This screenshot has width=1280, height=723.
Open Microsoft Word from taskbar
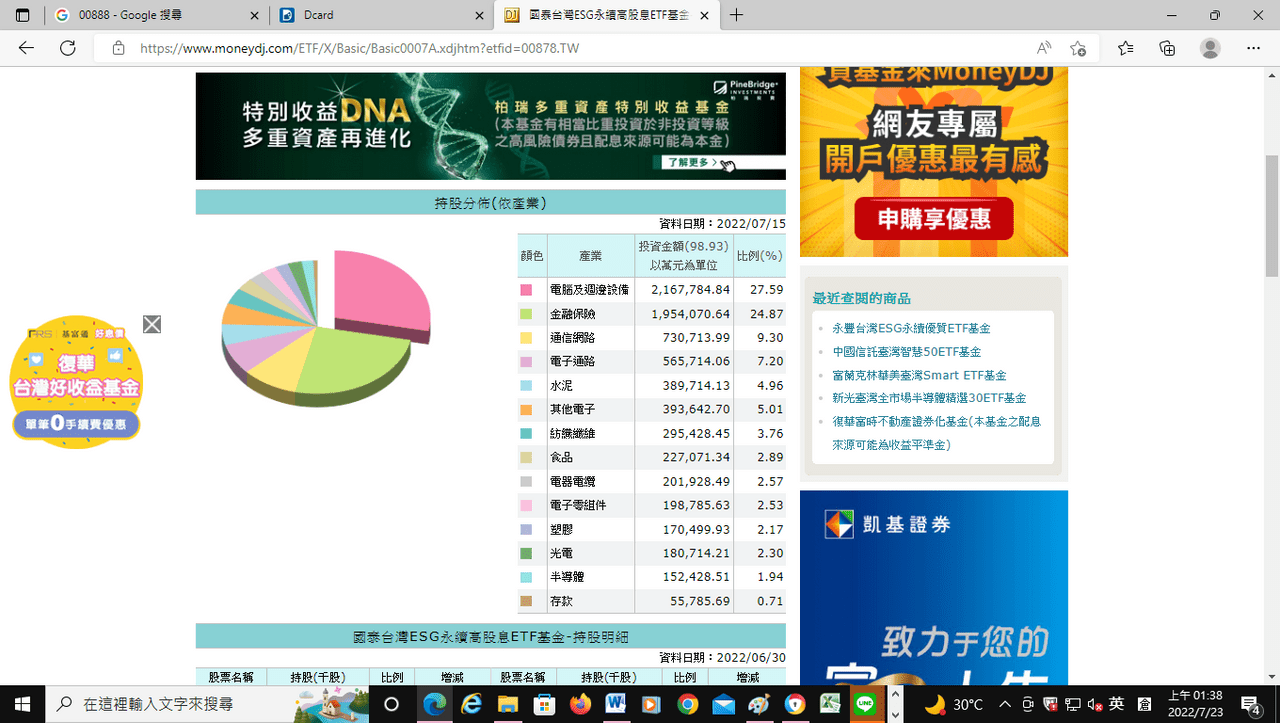point(615,704)
